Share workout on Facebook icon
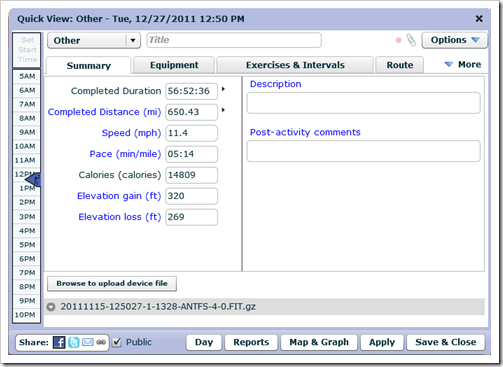The image size is (503, 367). pyautogui.click(x=59, y=342)
